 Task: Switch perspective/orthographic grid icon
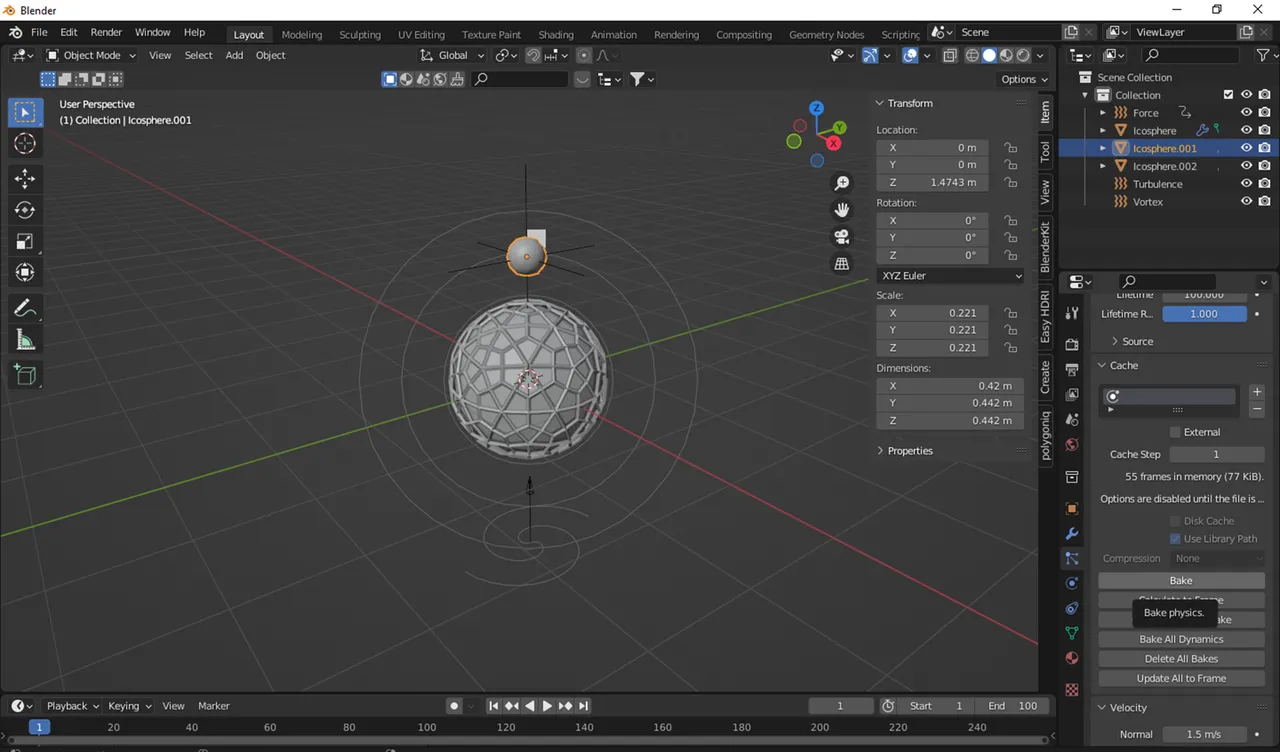[842, 264]
